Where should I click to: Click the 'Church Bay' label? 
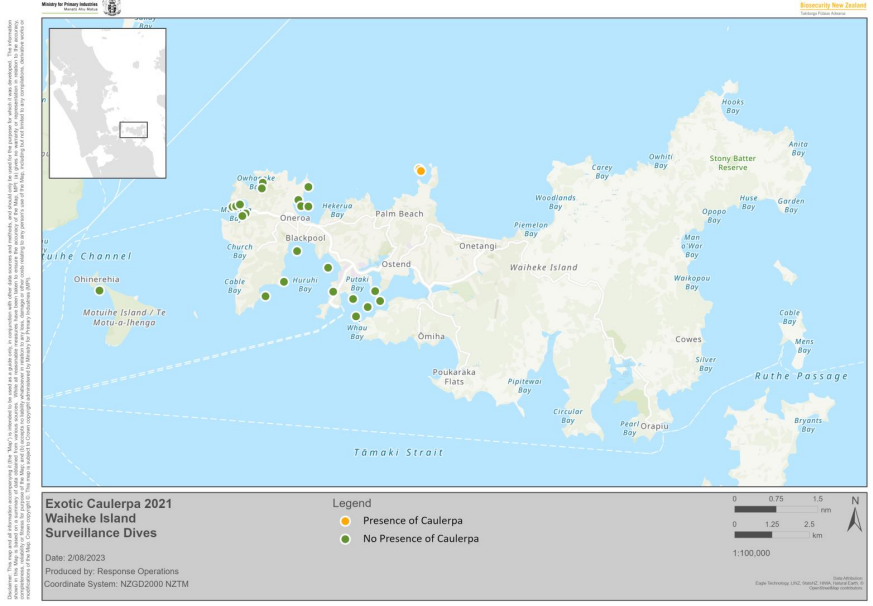click(x=239, y=251)
